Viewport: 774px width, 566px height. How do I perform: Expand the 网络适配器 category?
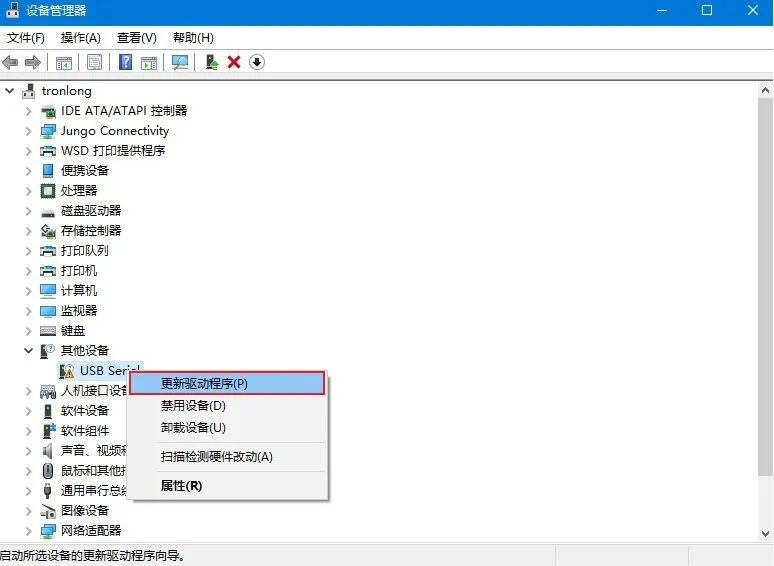[29, 531]
